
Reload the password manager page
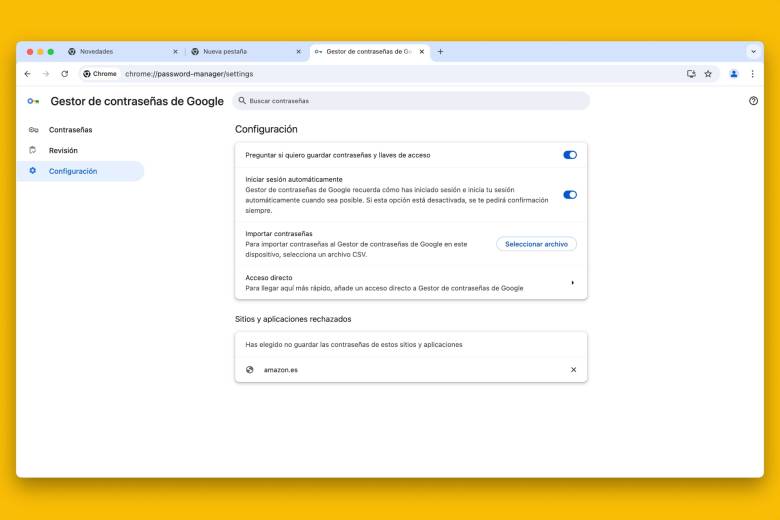click(x=65, y=74)
